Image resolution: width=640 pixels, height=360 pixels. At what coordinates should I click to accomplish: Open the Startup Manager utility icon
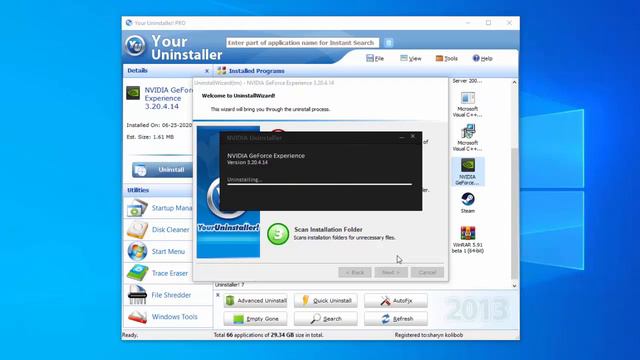pyautogui.click(x=137, y=208)
